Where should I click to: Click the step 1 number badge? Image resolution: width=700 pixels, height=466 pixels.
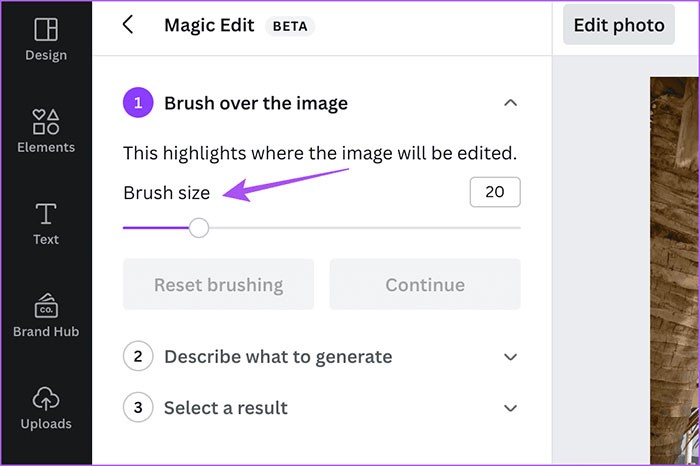(x=138, y=103)
